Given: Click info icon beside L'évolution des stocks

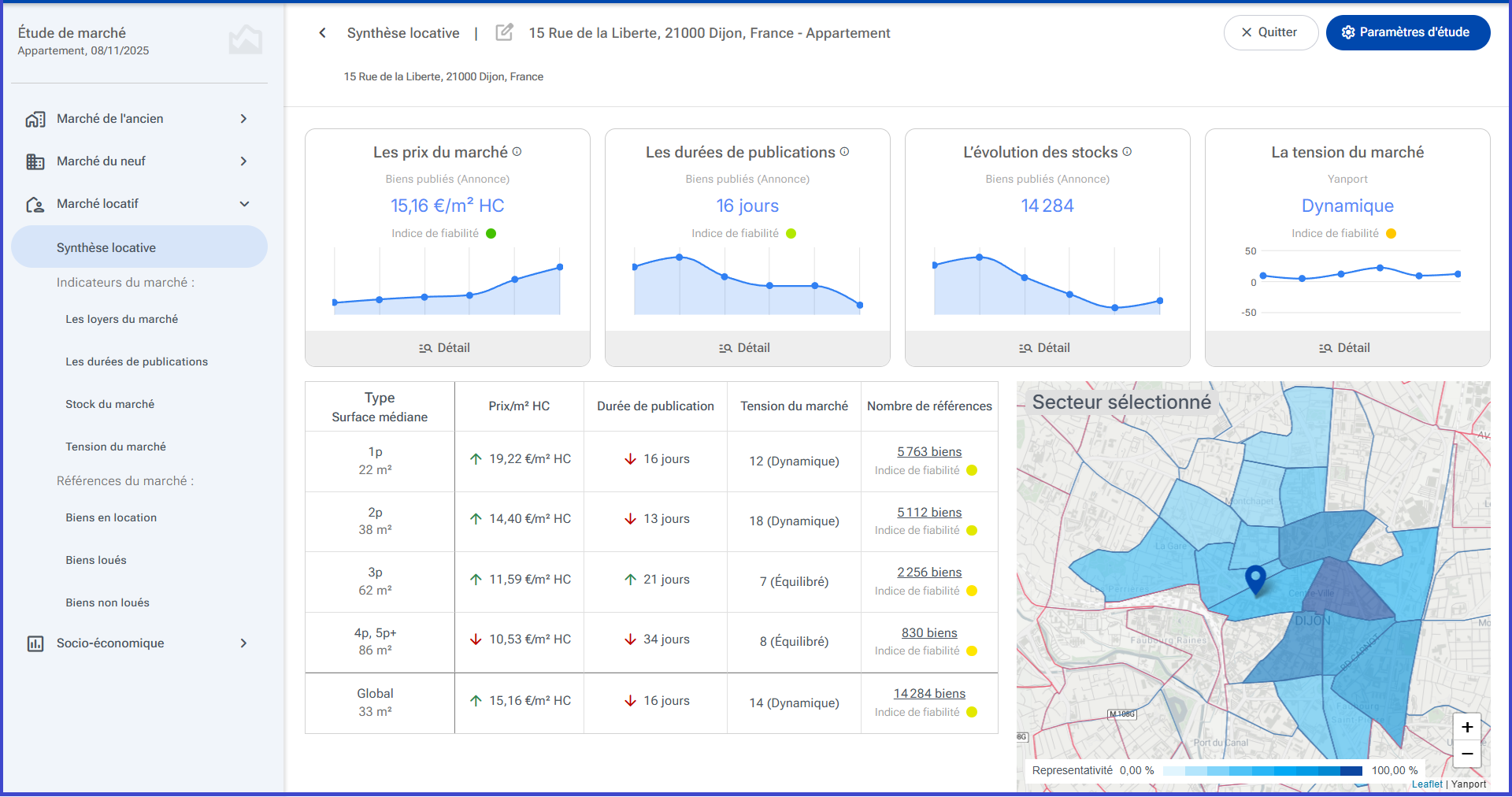Looking at the screenshot, I should click(x=1127, y=151).
